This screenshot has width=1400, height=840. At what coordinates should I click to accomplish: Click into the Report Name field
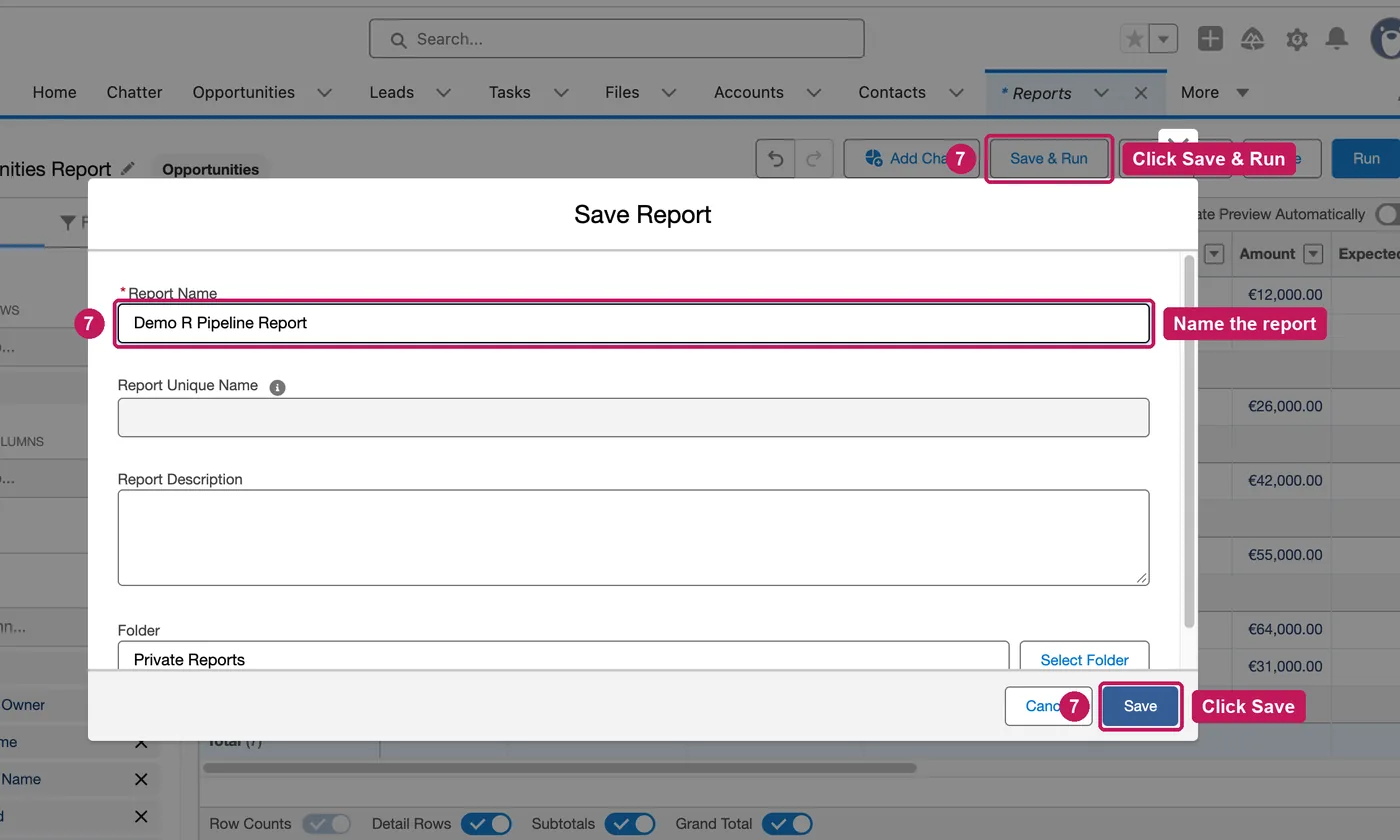click(633, 323)
